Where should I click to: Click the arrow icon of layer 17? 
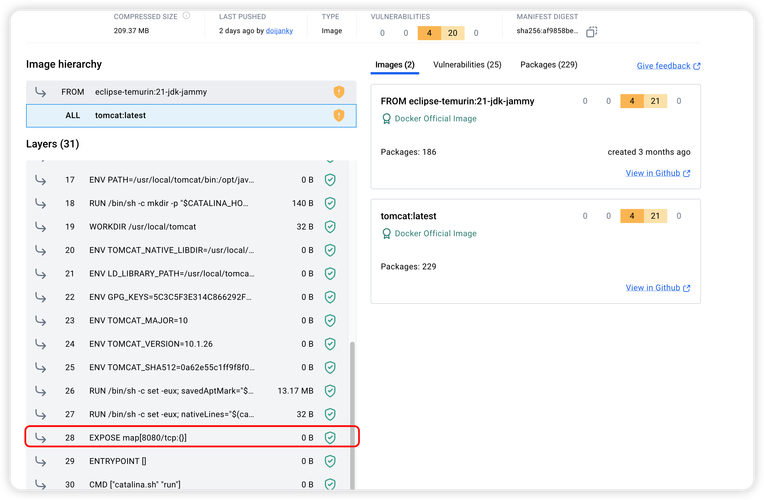[x=40, y=180]
